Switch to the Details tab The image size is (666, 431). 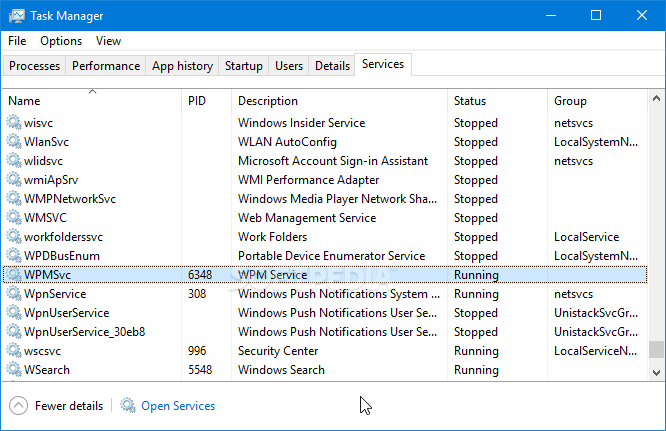[x=332, y=66]
